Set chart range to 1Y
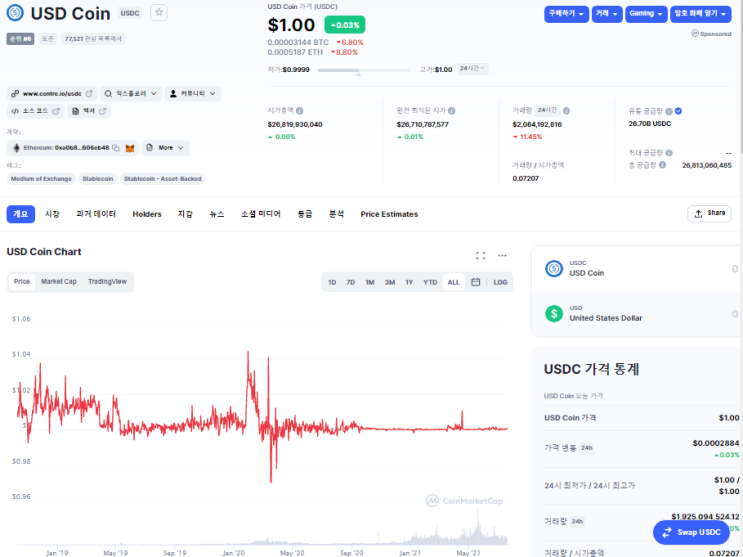 point(409,282)
